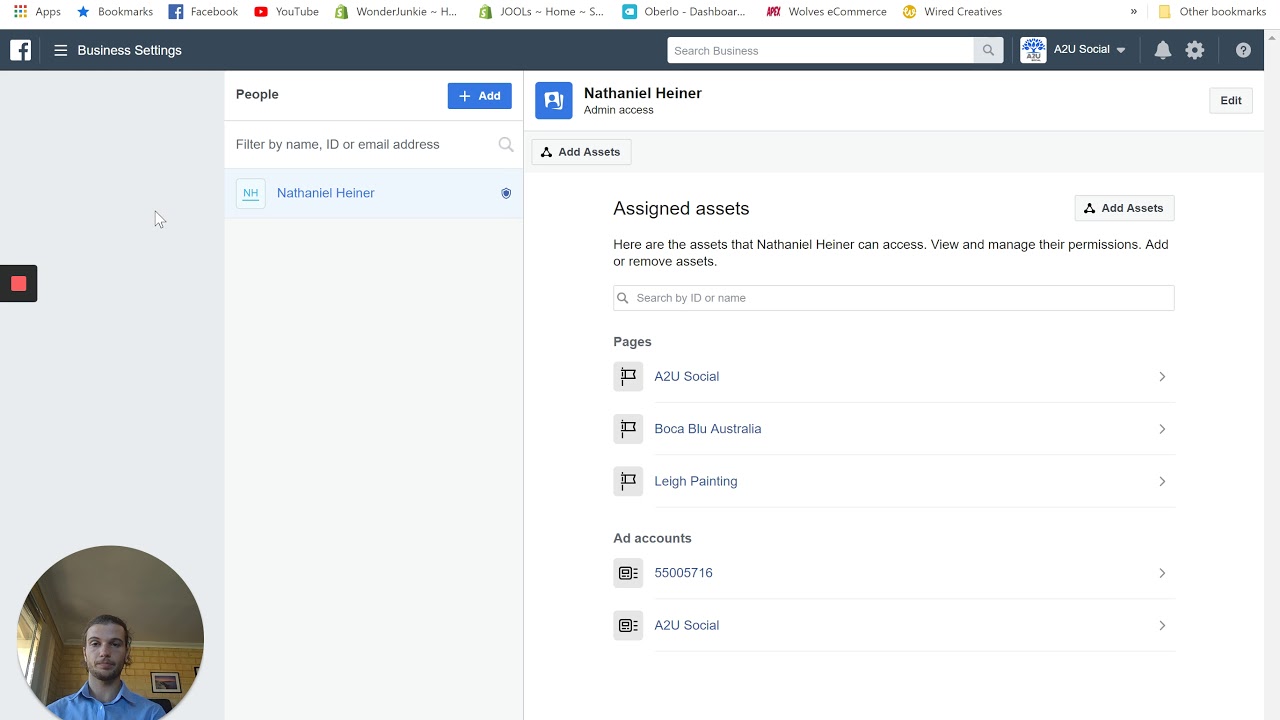Open the A2U Social ad account link
Screen dimensions: 1280x720
687,626
